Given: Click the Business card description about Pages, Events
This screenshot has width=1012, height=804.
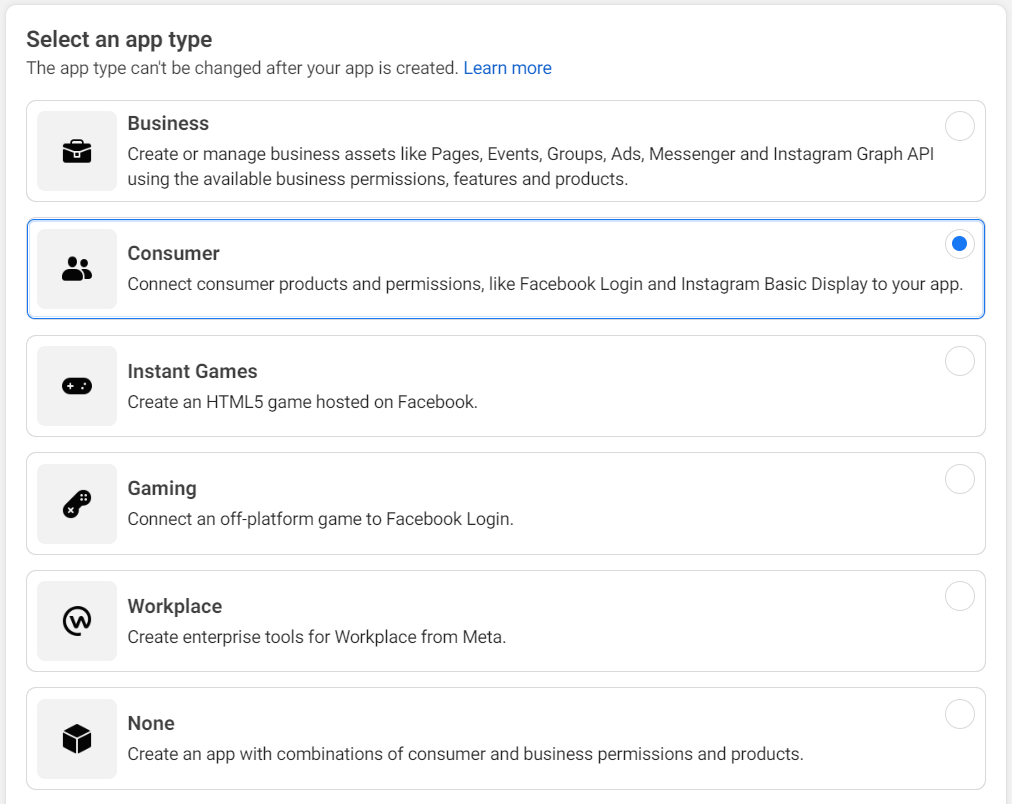Looking at the screenshot, I should point(531,166).
